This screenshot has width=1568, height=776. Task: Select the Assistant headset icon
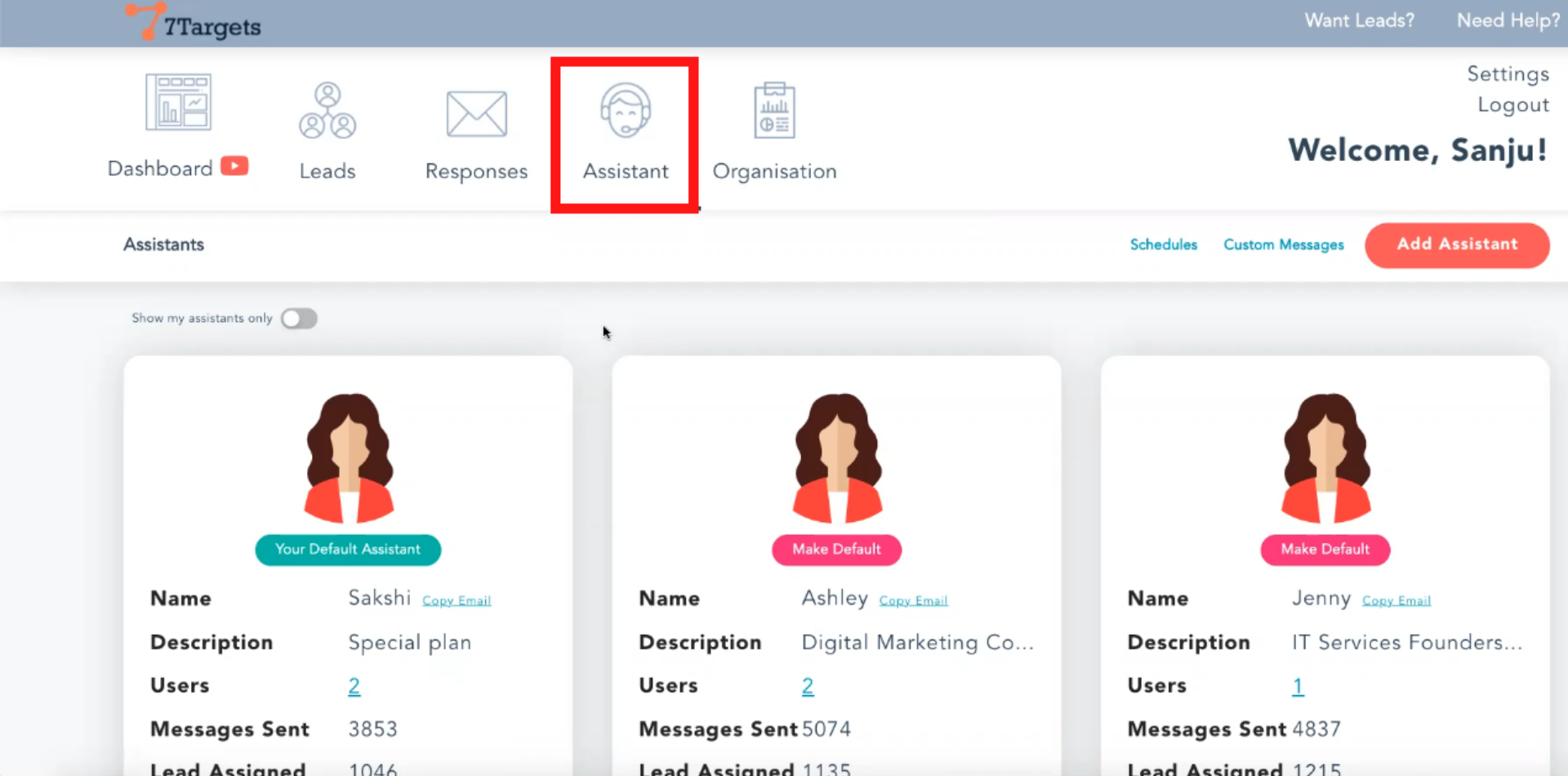click(x=625, y=110)
